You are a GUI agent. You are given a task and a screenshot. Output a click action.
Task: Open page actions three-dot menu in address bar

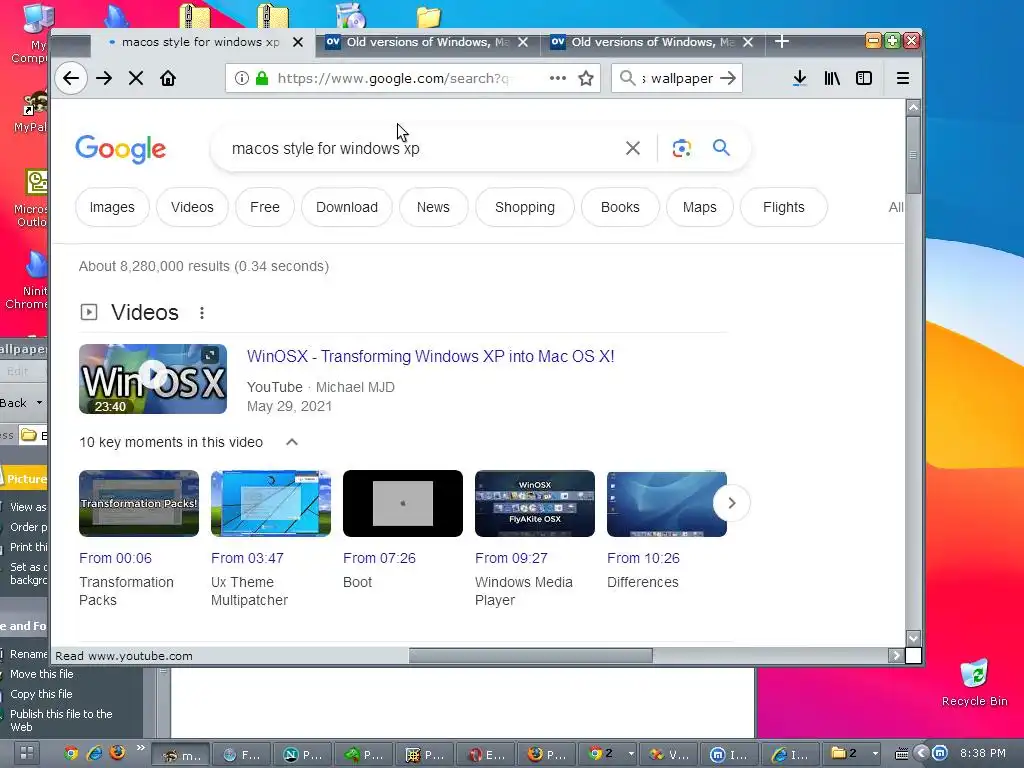[x=558, y=78]
